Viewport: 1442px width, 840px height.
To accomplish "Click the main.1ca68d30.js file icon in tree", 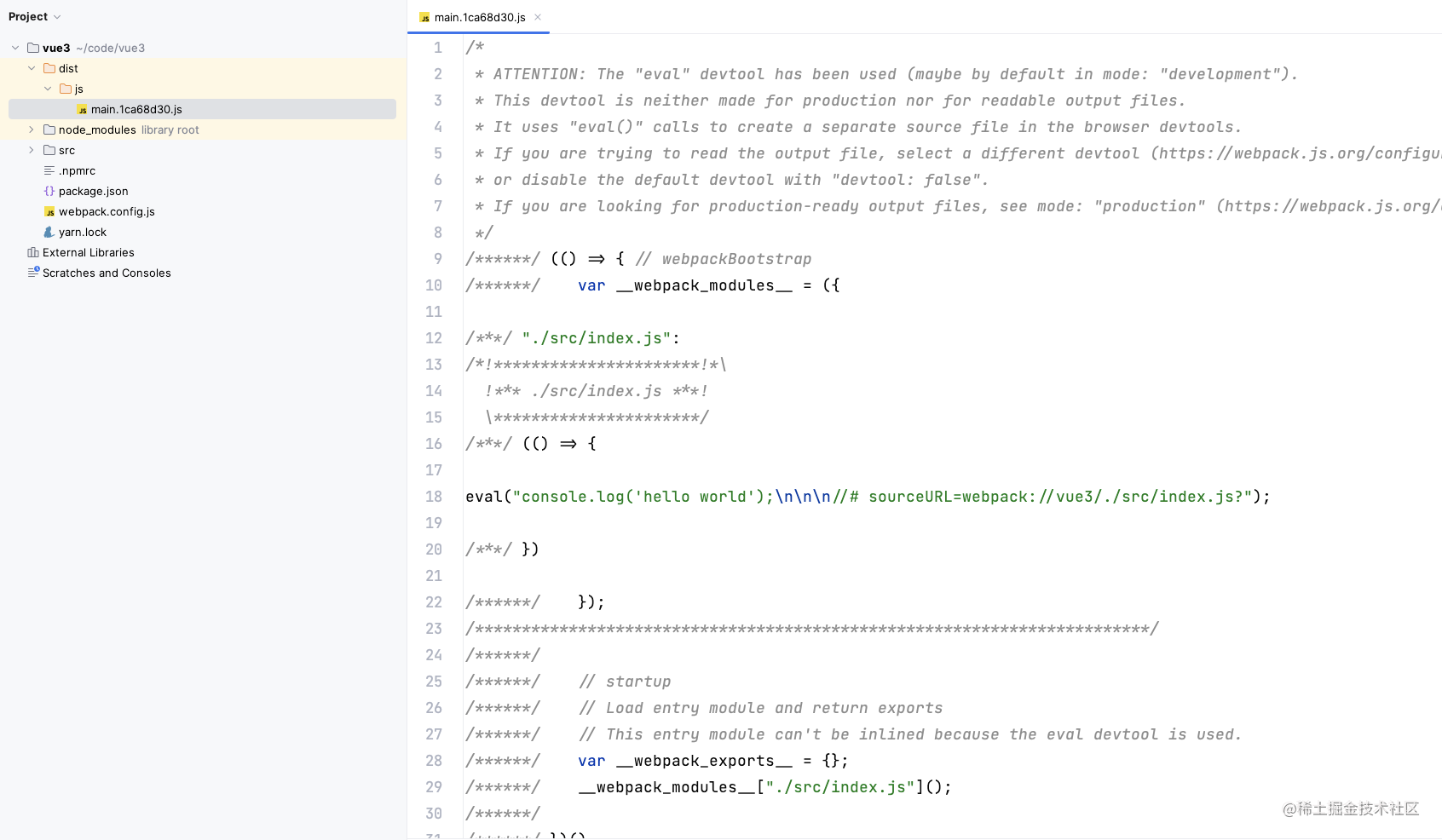I will [82, 109].
